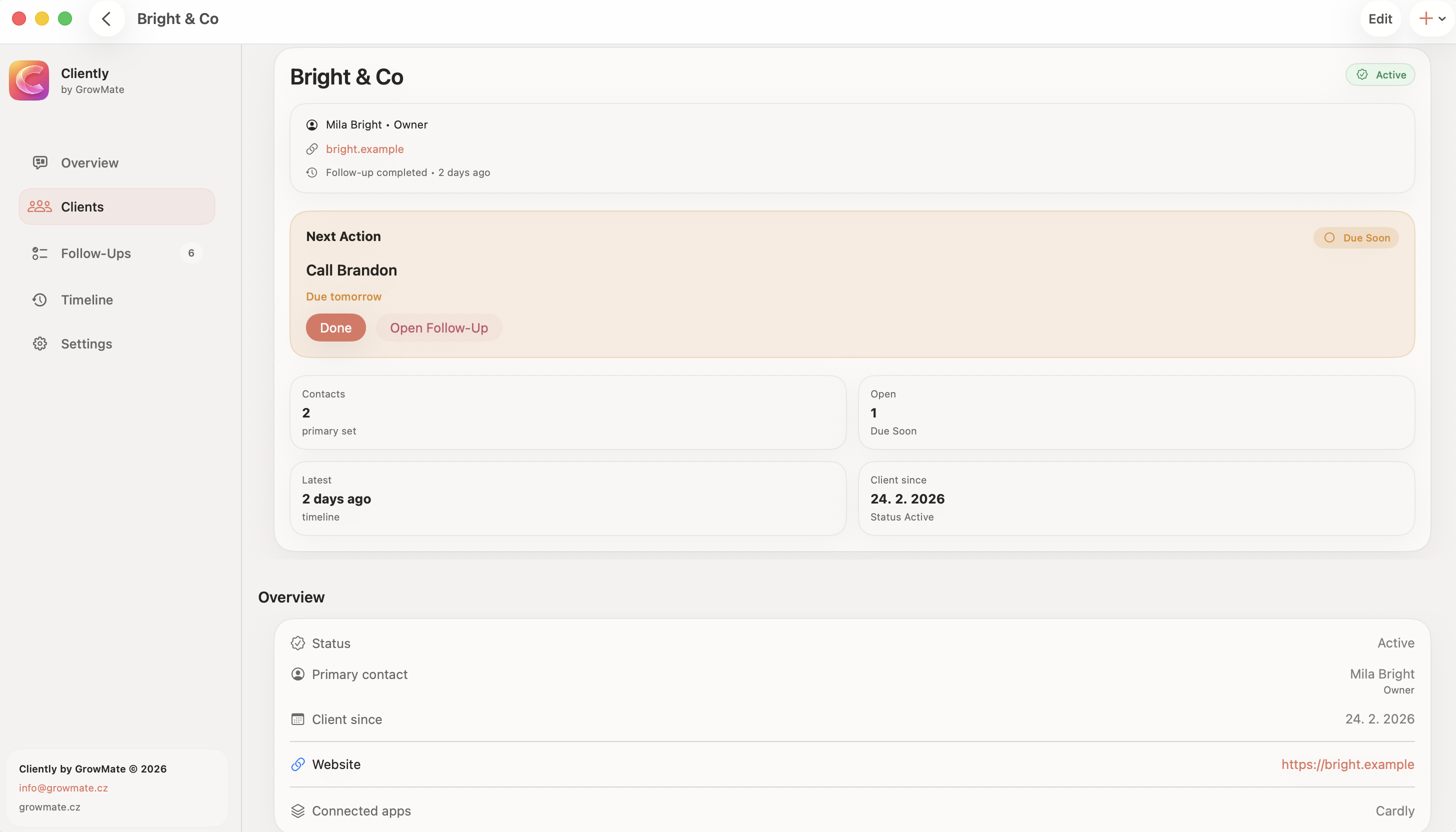Open the Overview navigation item

click(89, 163)
